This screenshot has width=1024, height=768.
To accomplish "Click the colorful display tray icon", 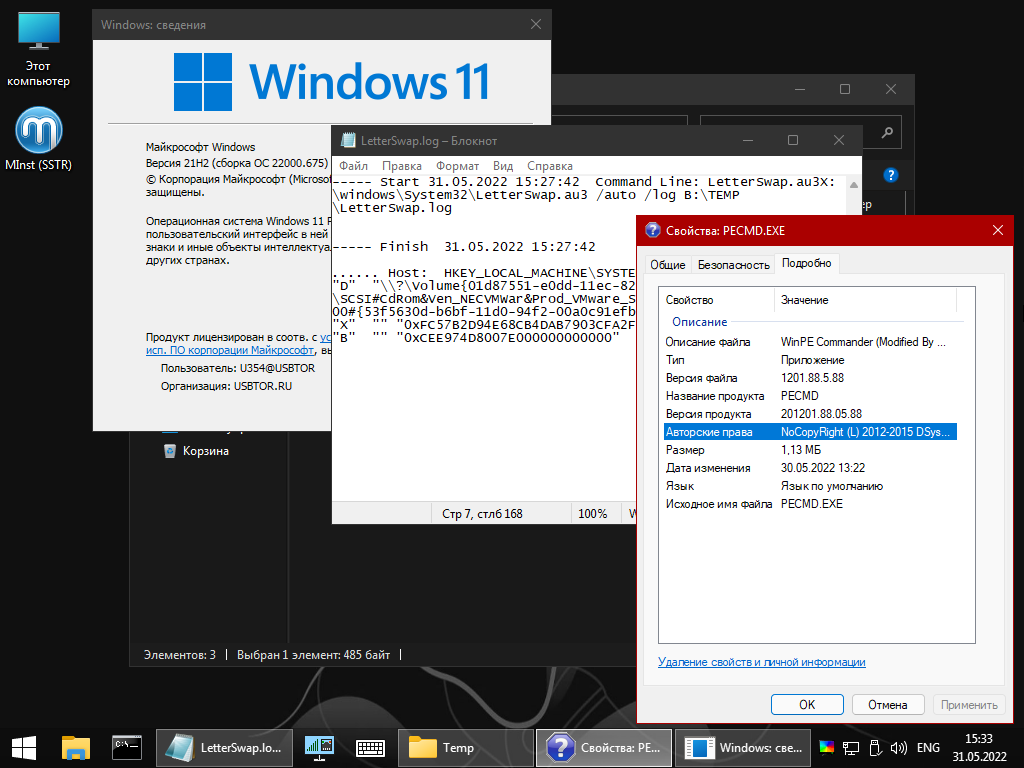I will click(x=826, y=748).
